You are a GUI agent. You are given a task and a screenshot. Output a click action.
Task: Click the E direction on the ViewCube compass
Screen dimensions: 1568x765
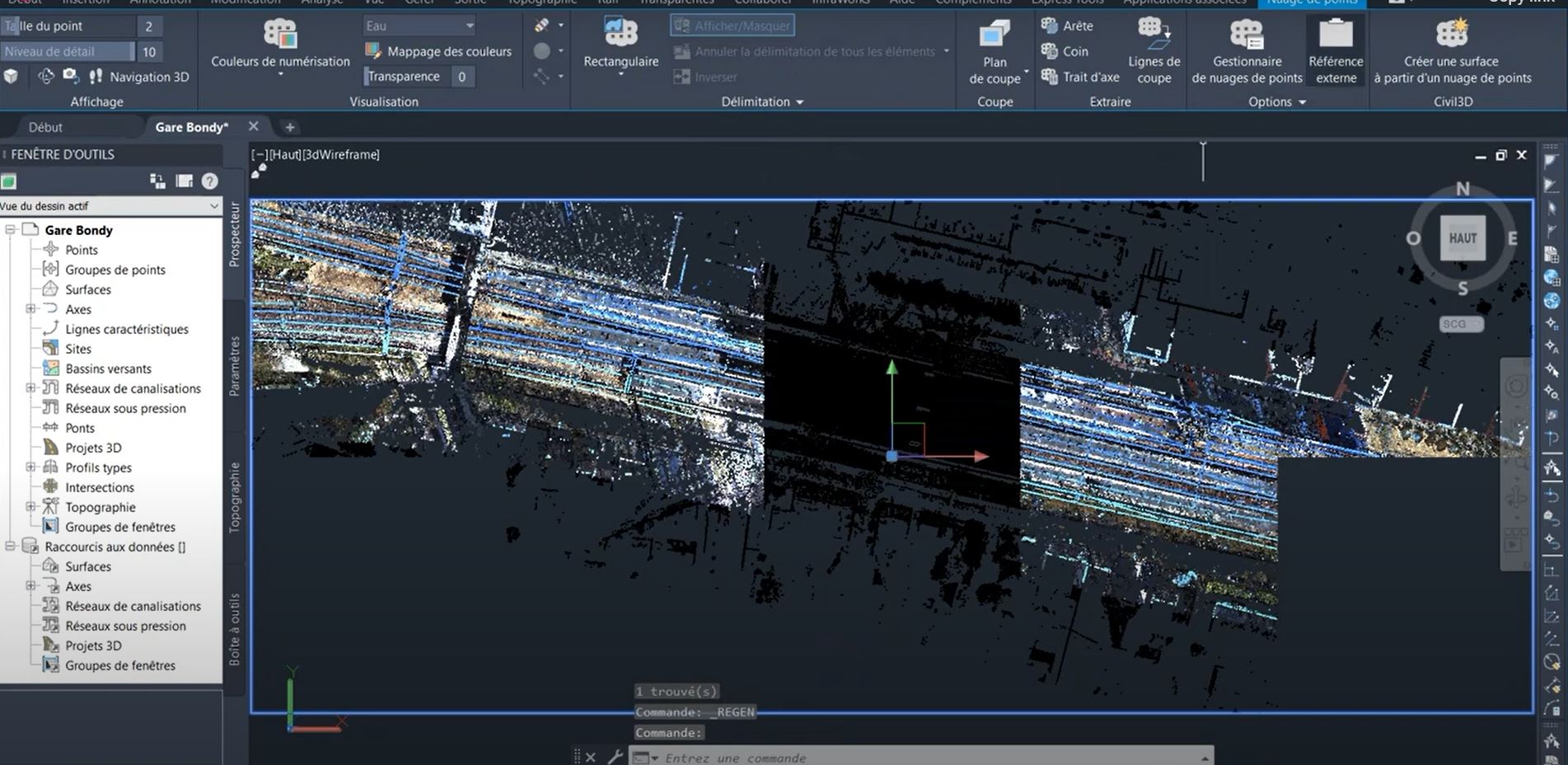(x=1512, y=238)
